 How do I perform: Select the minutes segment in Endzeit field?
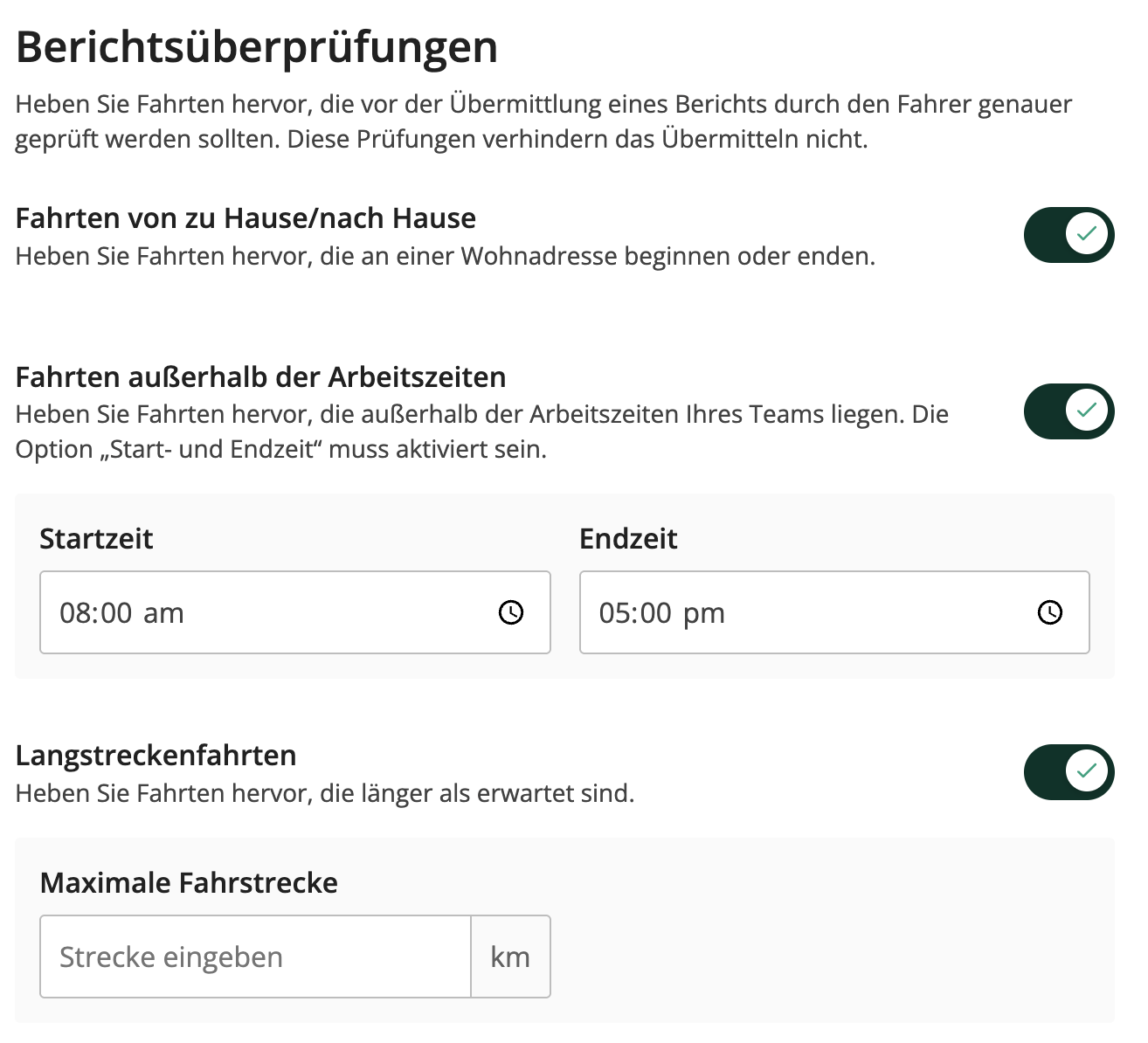pos(655,613)
